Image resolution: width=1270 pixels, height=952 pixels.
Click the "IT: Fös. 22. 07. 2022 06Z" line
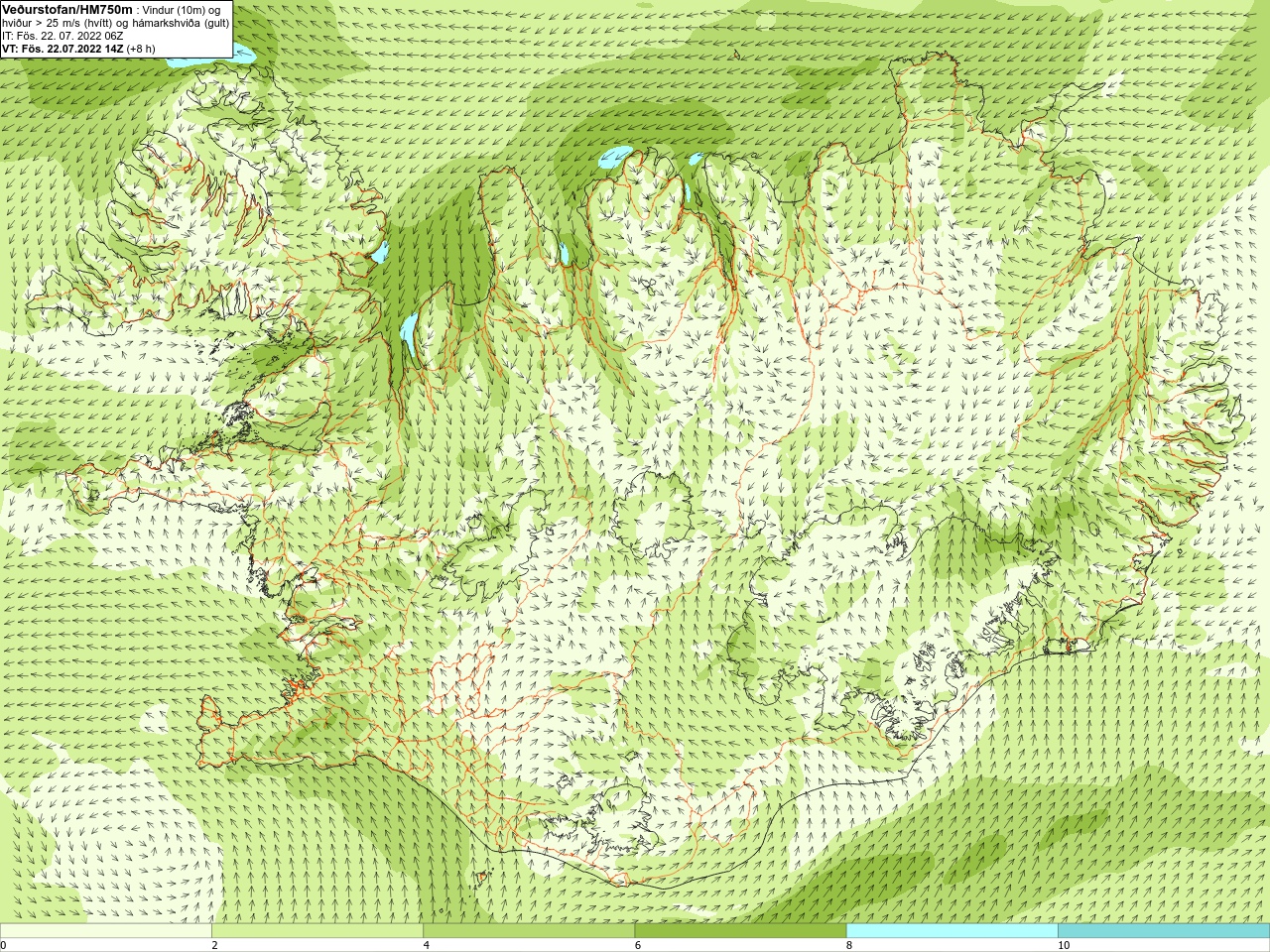63,36
